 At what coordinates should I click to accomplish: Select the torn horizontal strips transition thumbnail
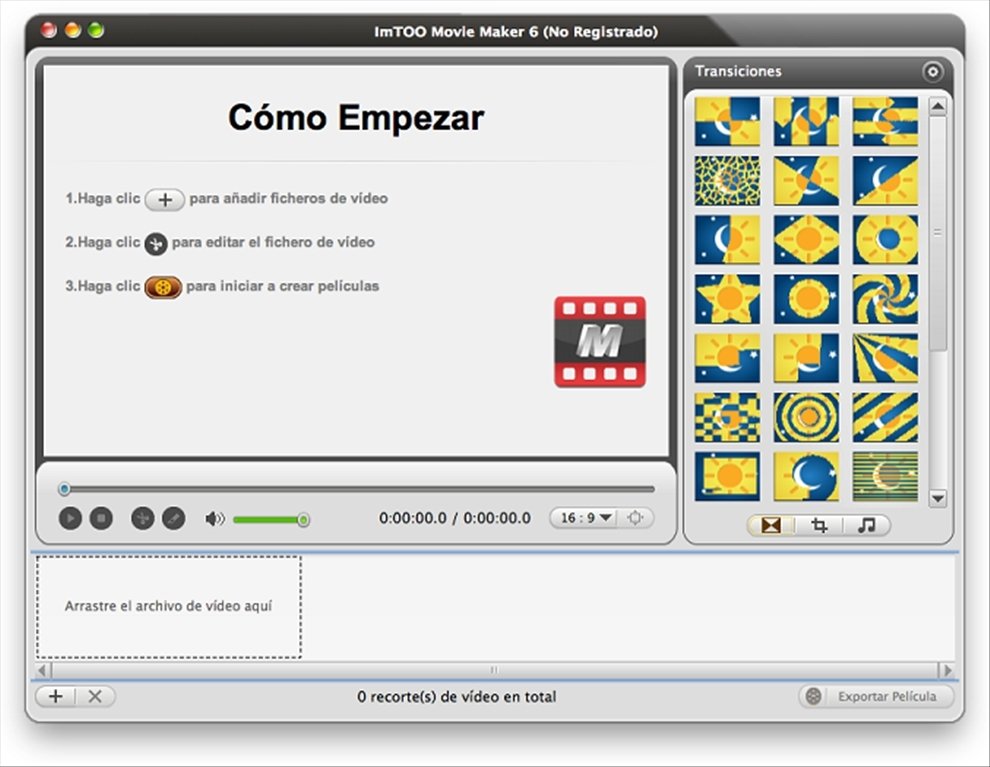click(x=885, y=121)
